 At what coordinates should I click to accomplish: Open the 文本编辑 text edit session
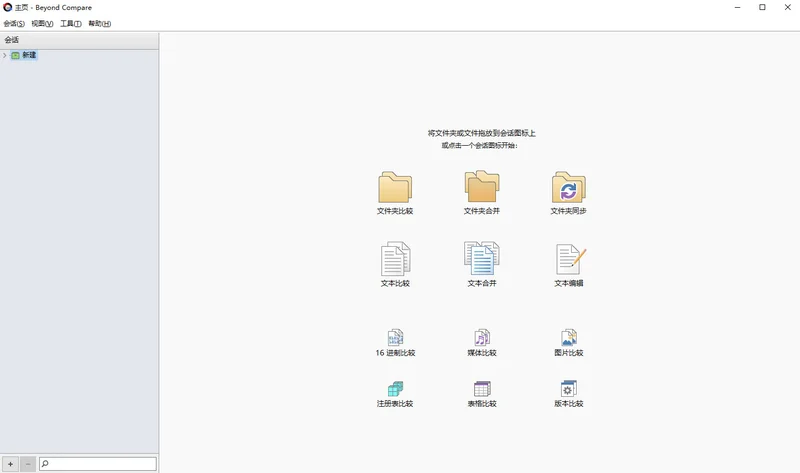[x=569, y=265]
